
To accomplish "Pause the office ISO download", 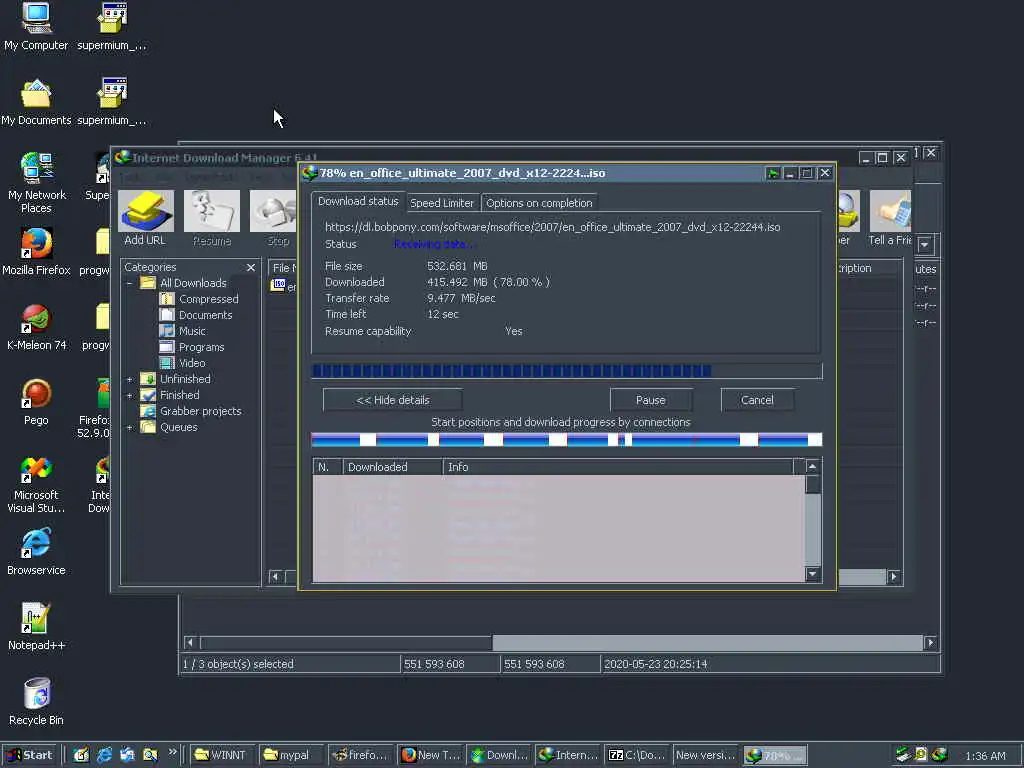I will (650, 400).
